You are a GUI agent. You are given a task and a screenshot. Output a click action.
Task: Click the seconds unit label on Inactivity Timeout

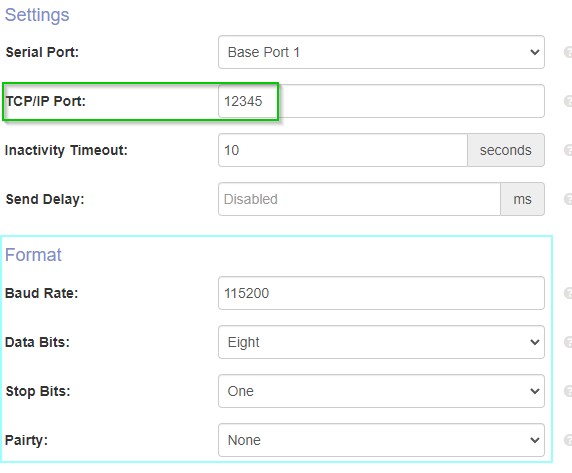tap(506, 150)
